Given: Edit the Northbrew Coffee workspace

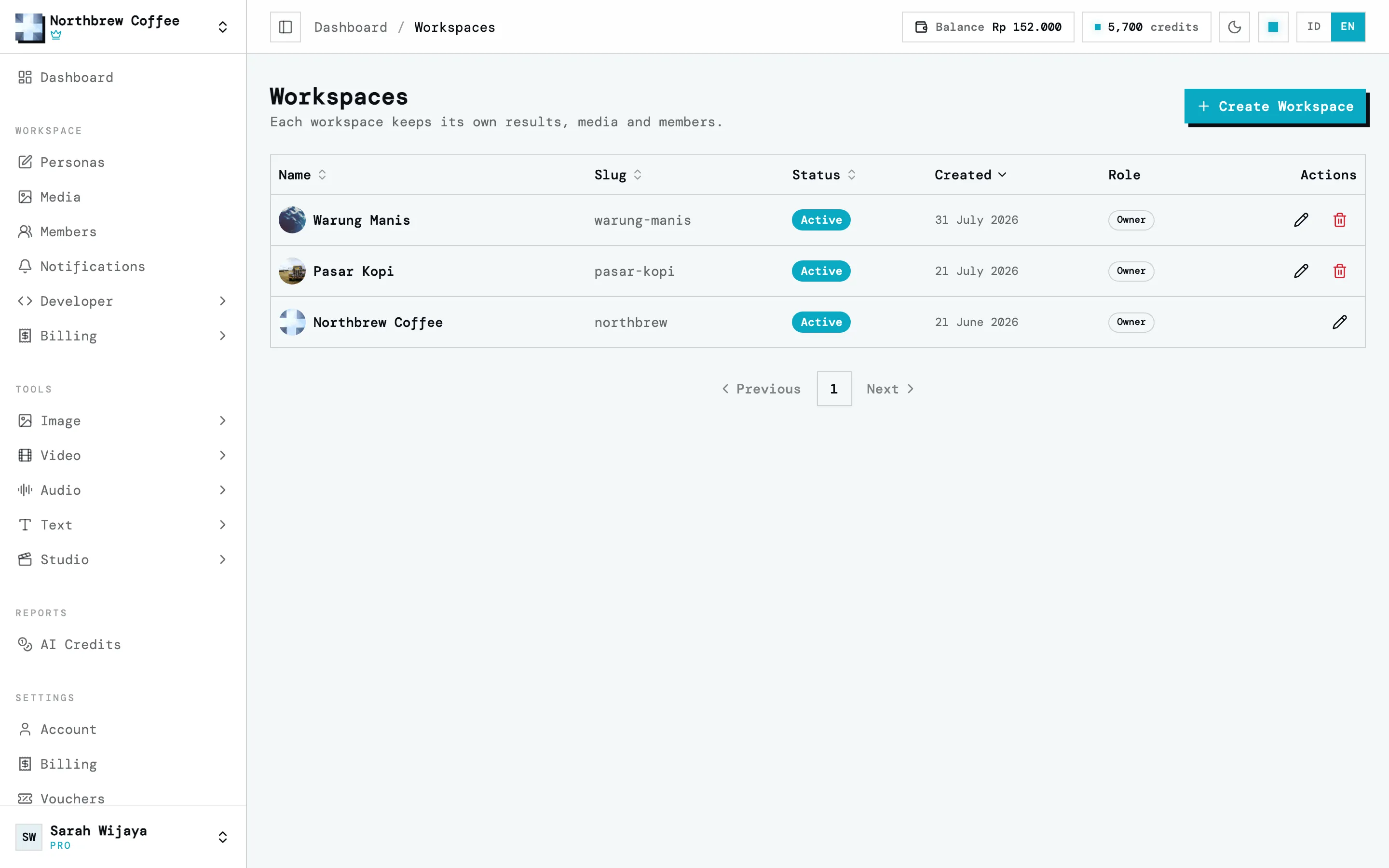Looking at the screenshot, I should [x=1340, y=322].
